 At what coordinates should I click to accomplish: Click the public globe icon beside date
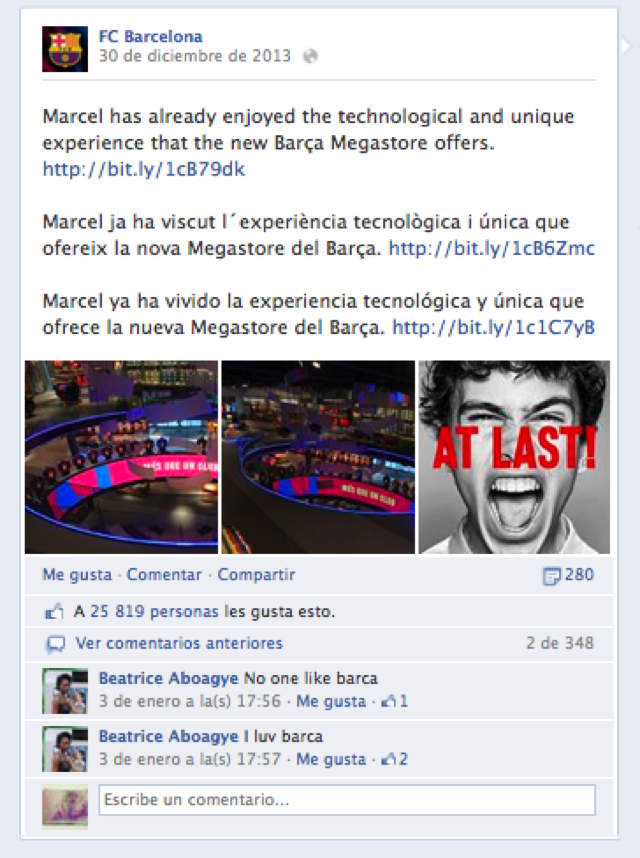[310, 56]
